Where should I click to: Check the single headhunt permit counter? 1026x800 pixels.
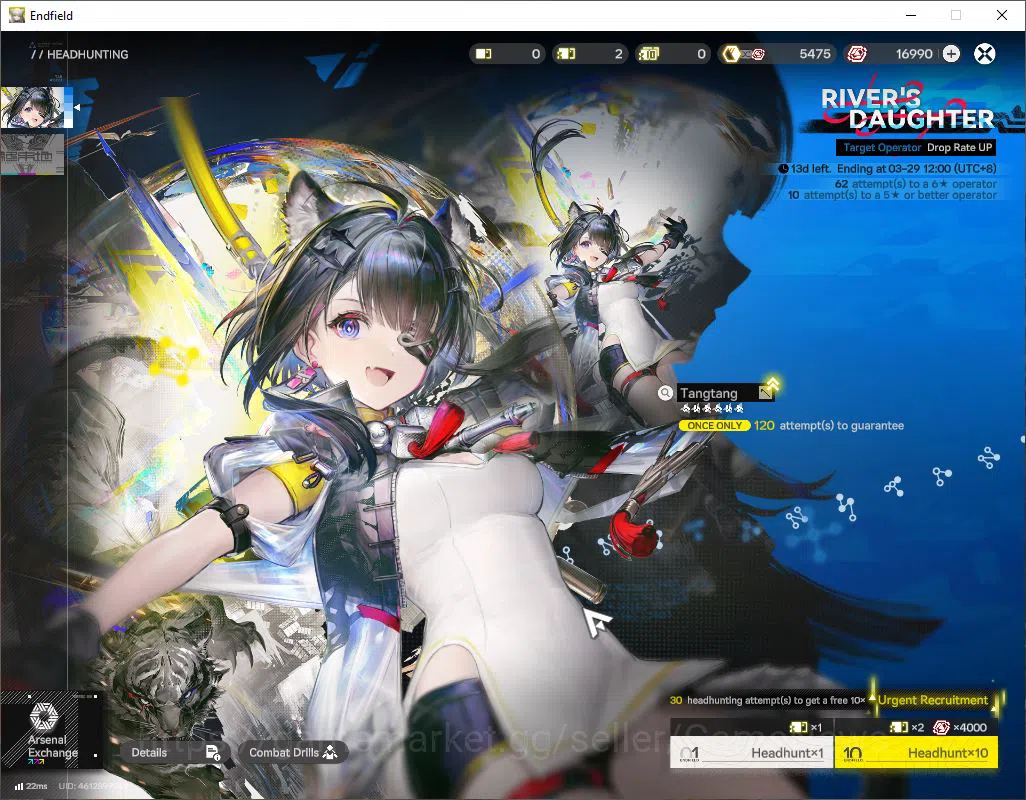(507, 54)
